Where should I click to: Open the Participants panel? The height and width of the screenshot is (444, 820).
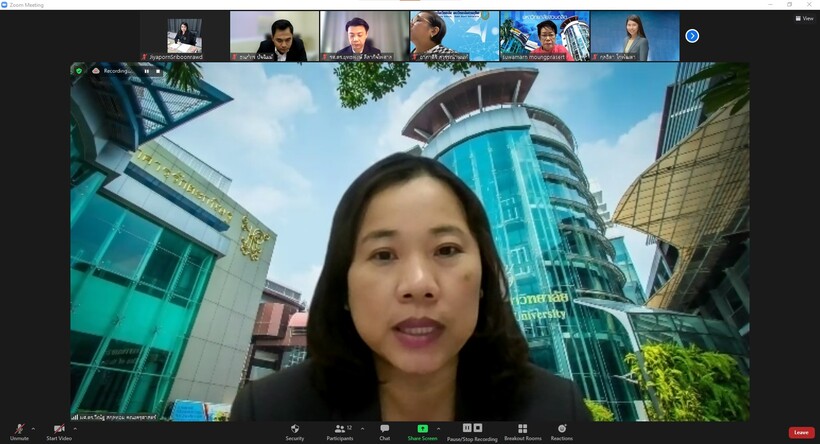click(340, 432)
